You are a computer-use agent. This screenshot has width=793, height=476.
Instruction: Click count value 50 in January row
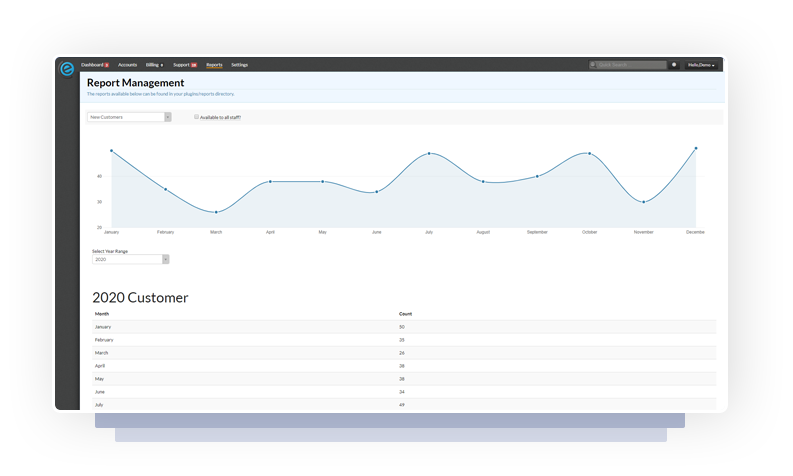click(402, 327)
